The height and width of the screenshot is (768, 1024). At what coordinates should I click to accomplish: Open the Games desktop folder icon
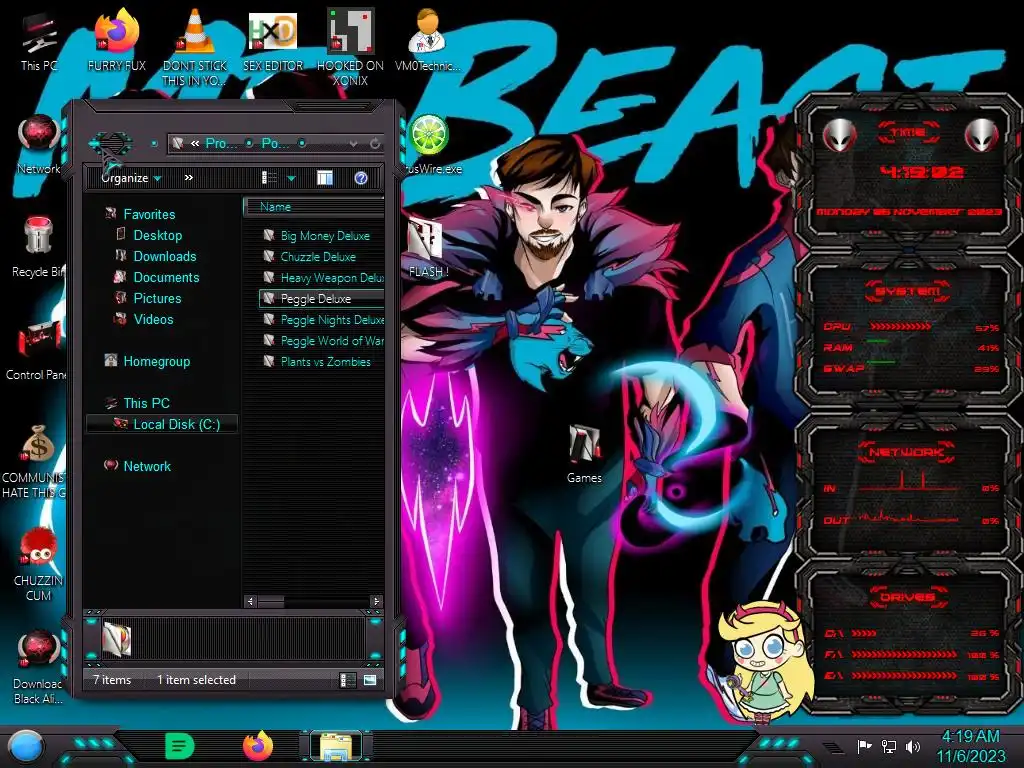pyautogui.click(x=584, y=454)
